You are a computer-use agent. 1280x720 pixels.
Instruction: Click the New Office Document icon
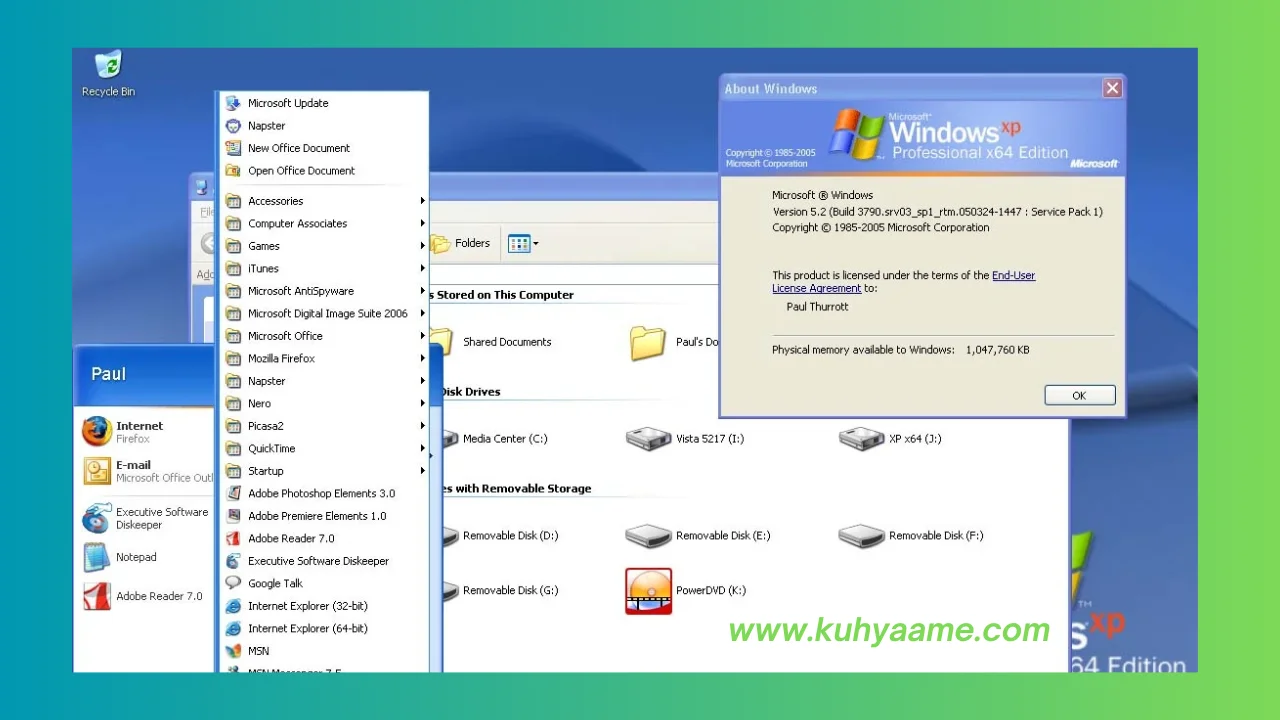233,148
